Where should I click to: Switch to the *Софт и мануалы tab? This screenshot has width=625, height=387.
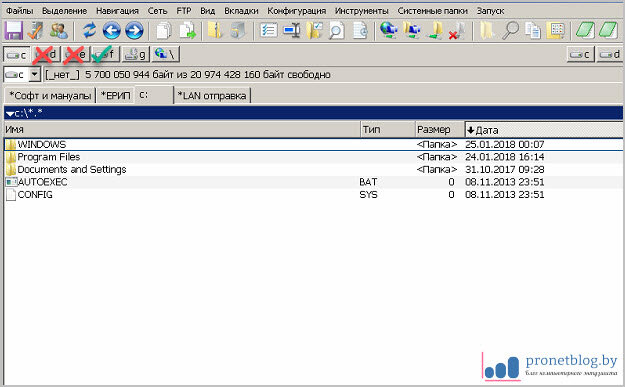(50, 96)
